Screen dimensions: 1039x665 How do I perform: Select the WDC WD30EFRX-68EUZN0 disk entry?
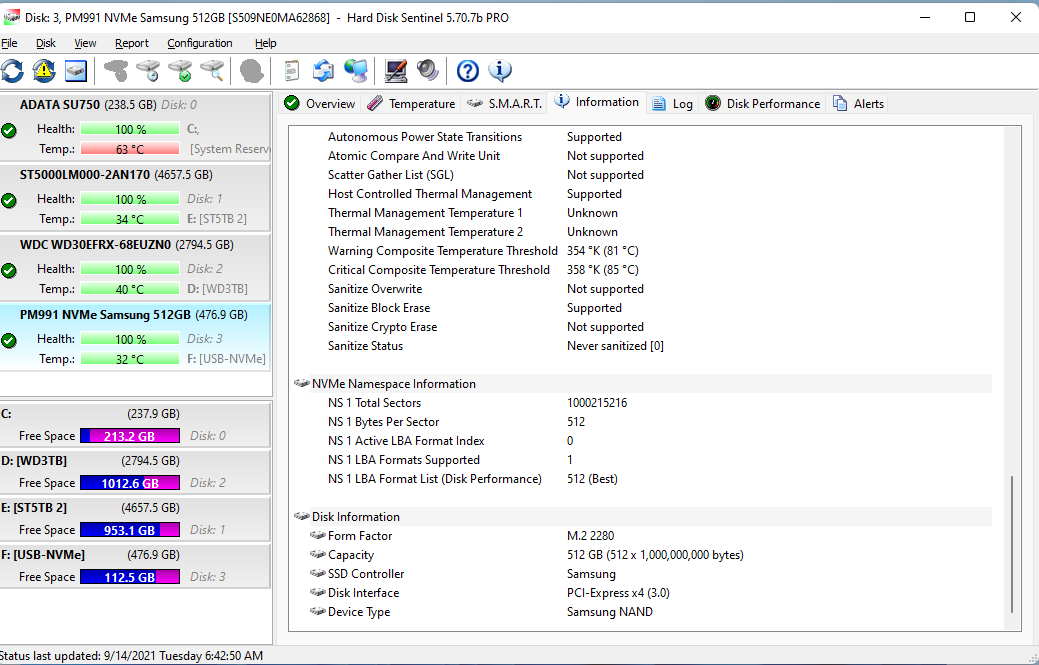point(135,267)
